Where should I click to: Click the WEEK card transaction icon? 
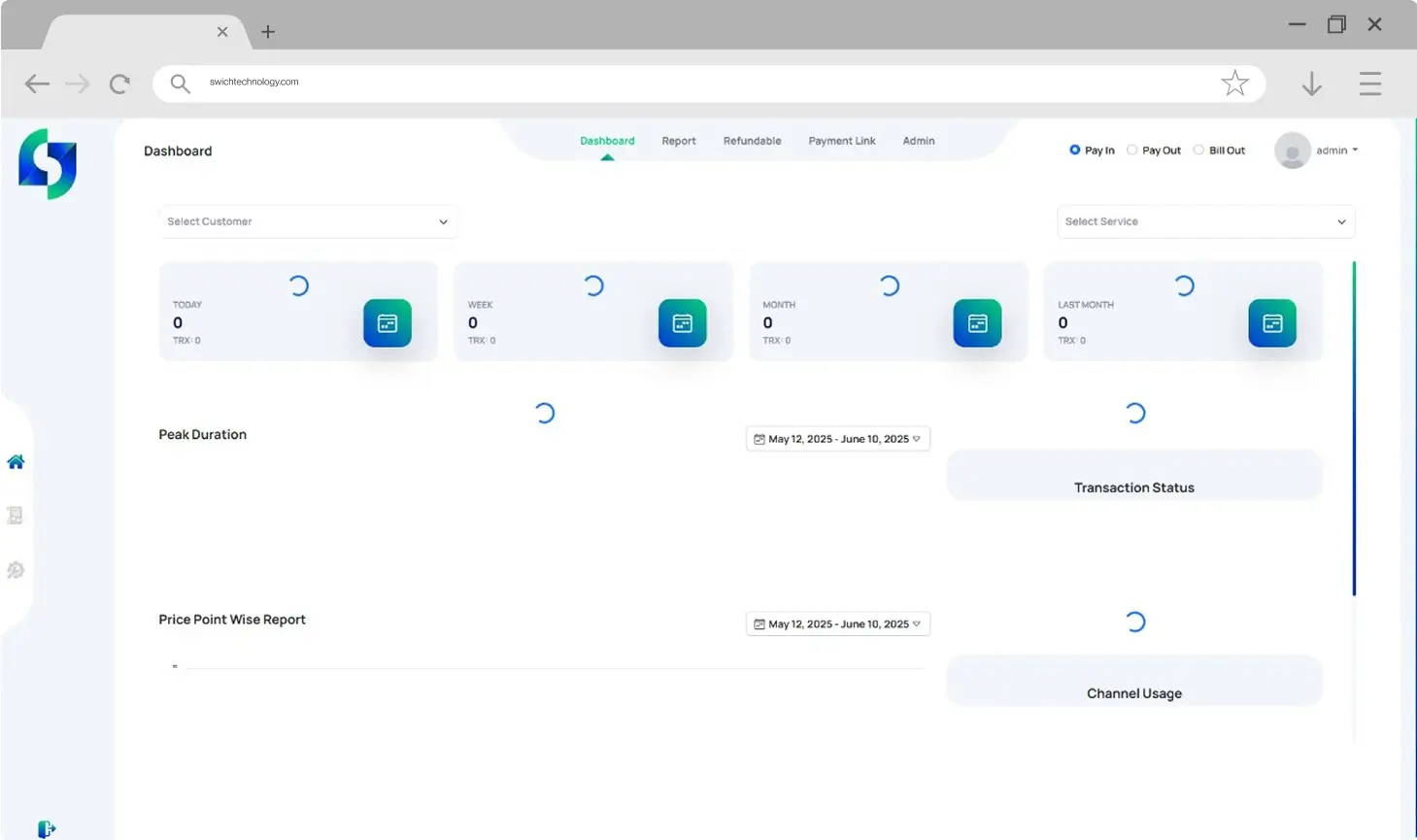pyautogui.click(x=682, y=323)
